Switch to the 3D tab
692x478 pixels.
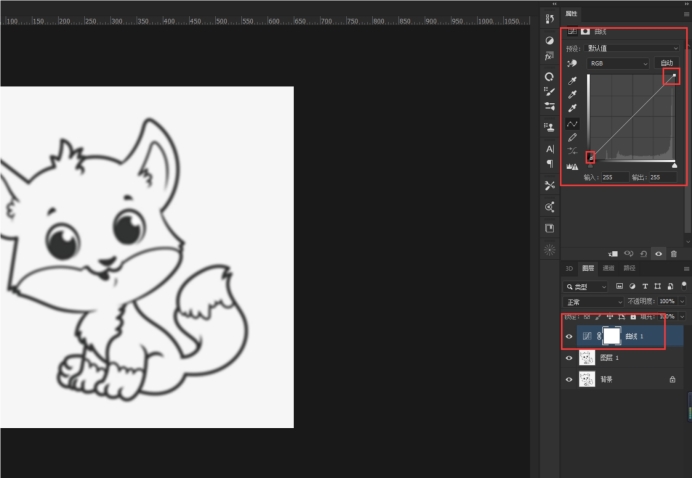[x=569, y=268]
